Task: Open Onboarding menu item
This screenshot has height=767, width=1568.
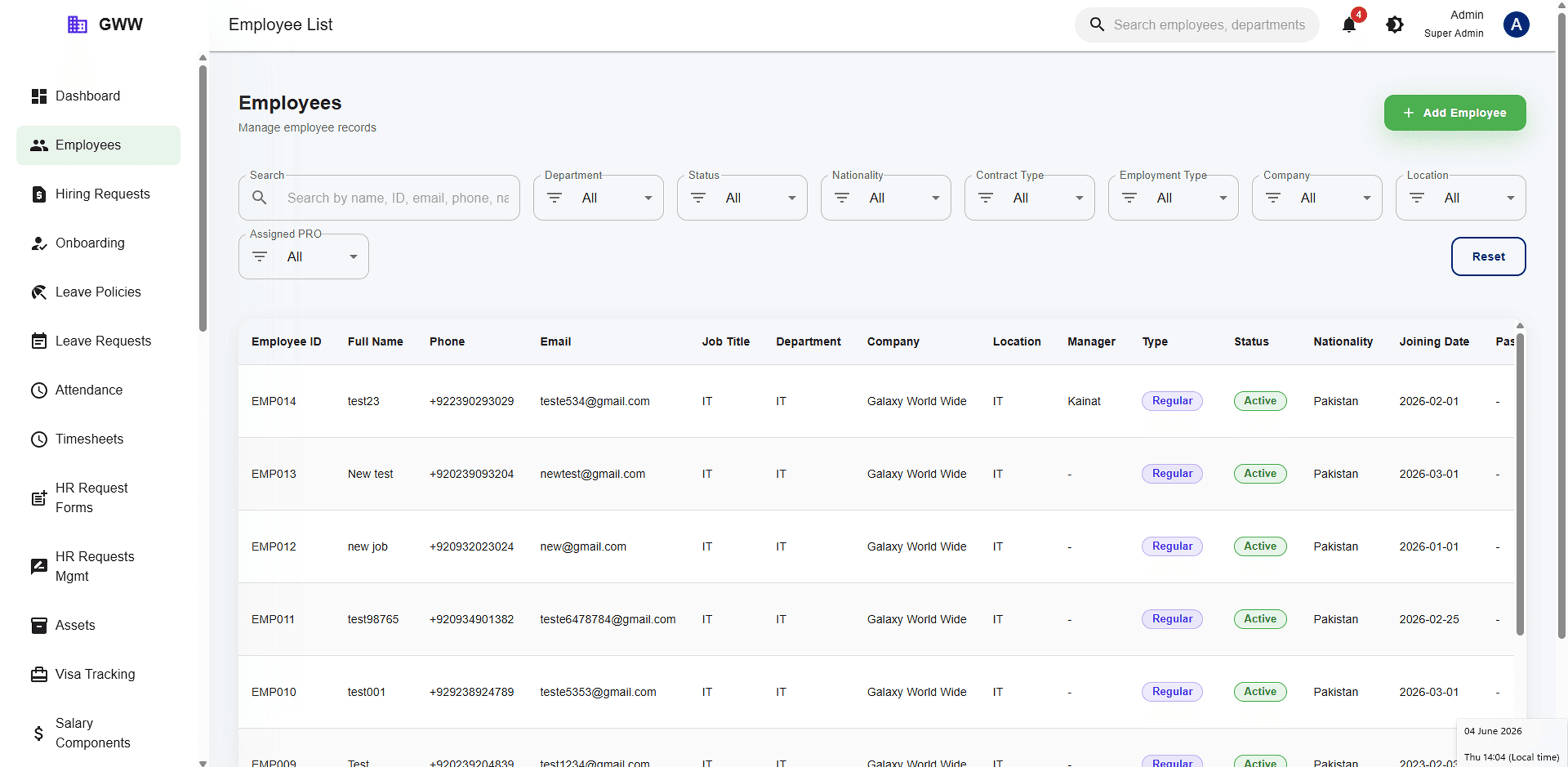Action: pos(98,243)
